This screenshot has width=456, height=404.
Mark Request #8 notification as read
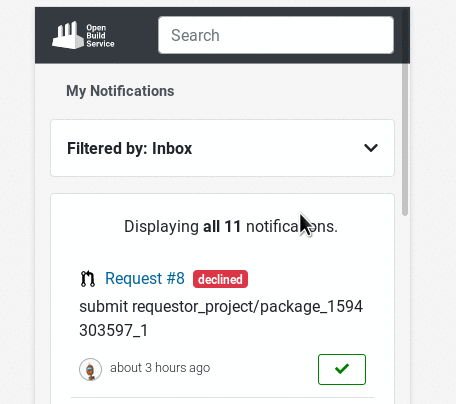click(342, 369)
